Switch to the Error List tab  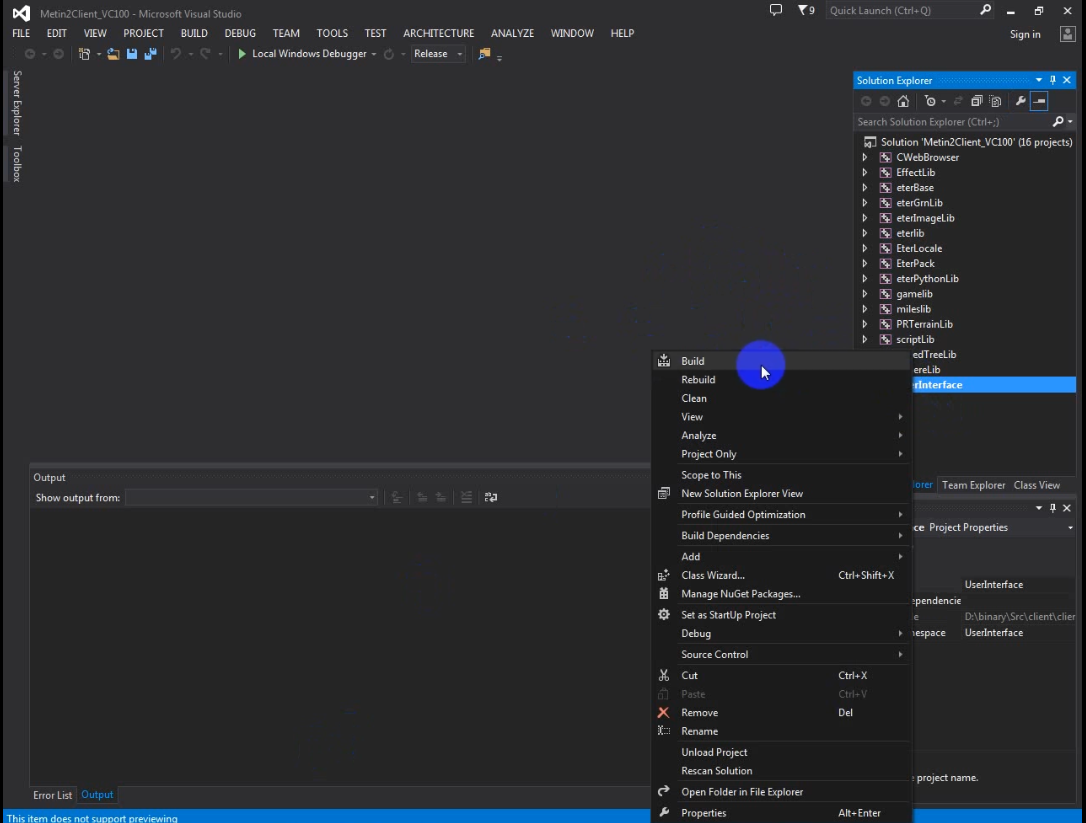[x=53, y=795]
